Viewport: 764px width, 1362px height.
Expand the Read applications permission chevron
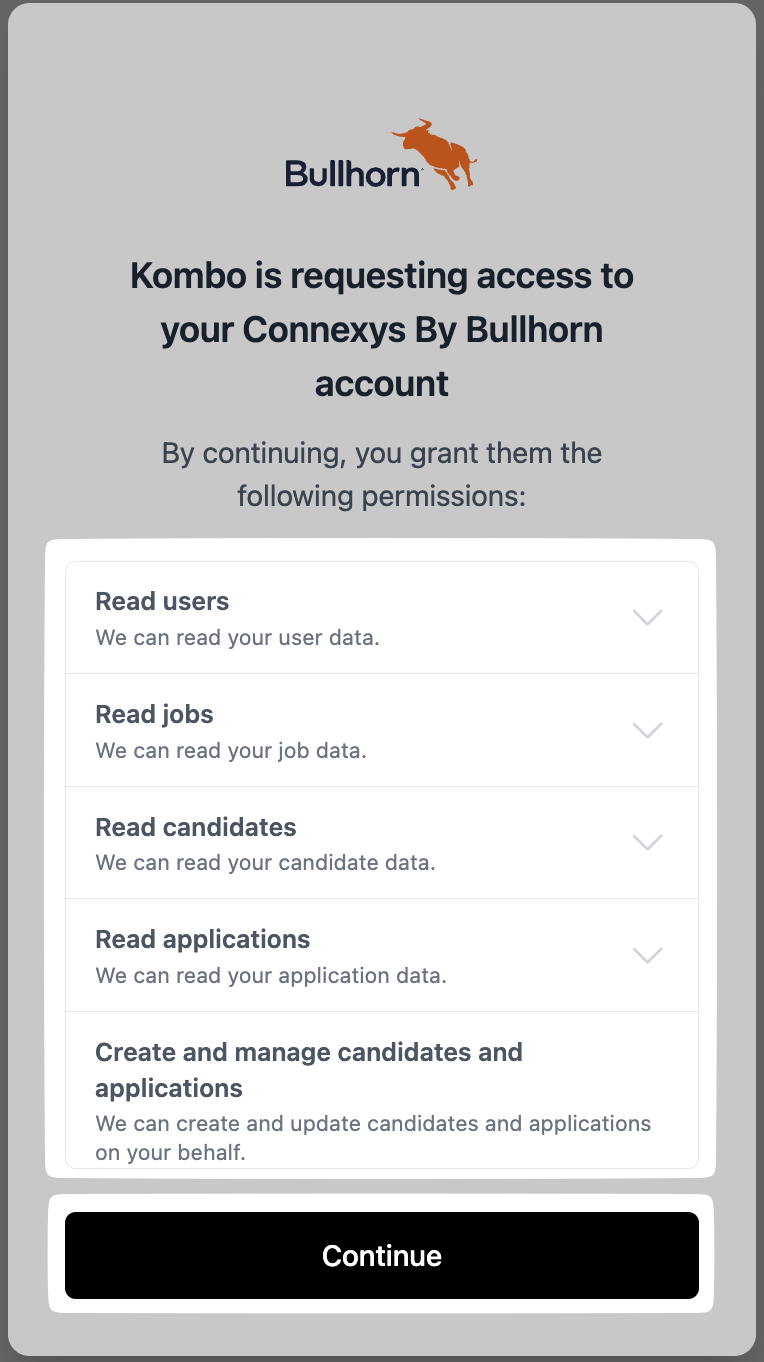coord(648,956)
